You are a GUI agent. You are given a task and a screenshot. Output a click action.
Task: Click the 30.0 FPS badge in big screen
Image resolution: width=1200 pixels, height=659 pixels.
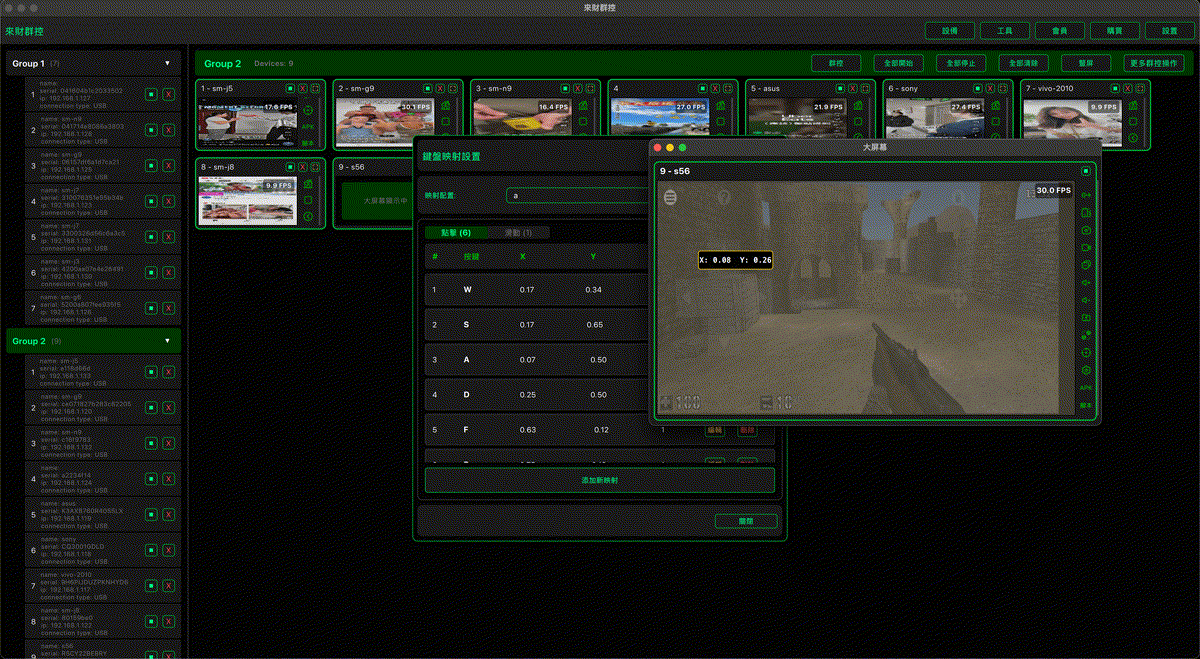1054,190
